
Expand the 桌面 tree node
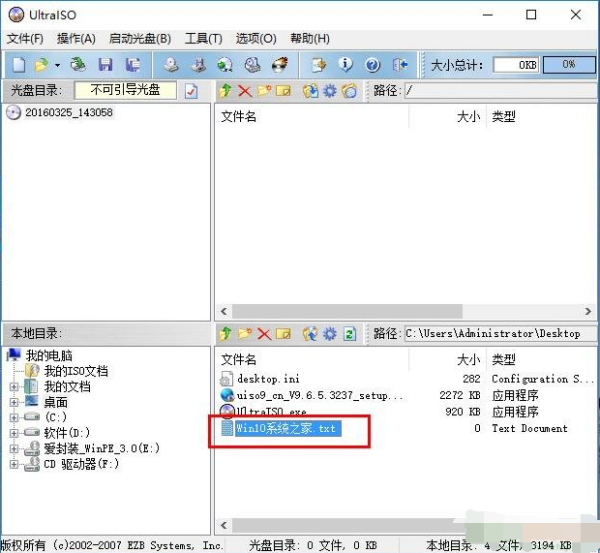(x=14, y=402)
